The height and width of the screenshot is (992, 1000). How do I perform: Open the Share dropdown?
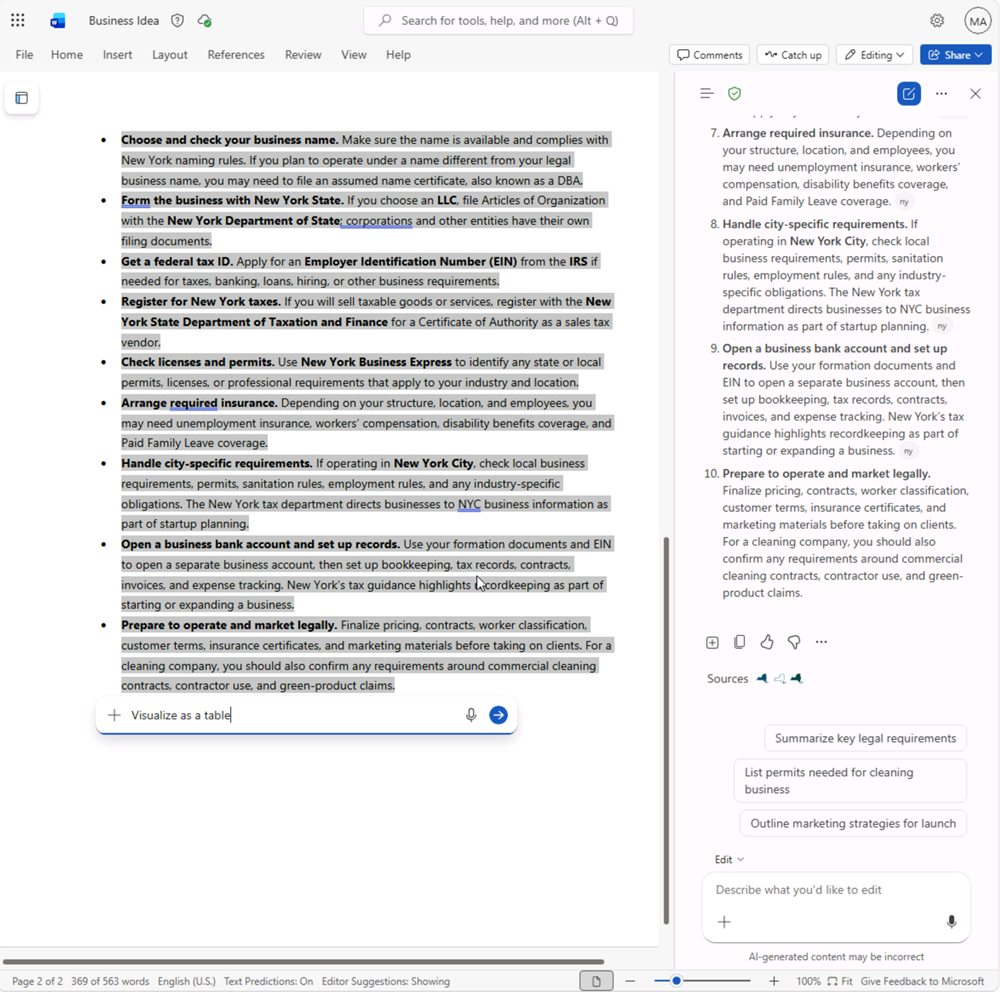click(955, 55)
